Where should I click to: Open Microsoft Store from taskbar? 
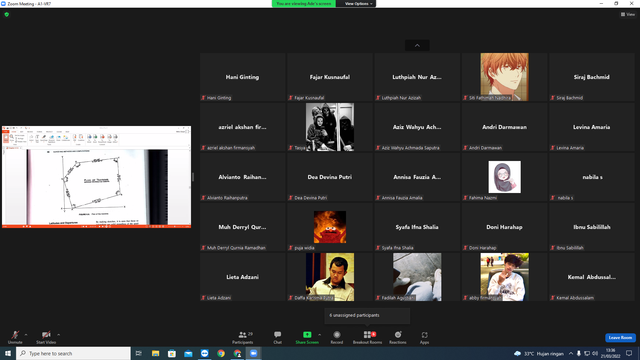pos(172,353)
